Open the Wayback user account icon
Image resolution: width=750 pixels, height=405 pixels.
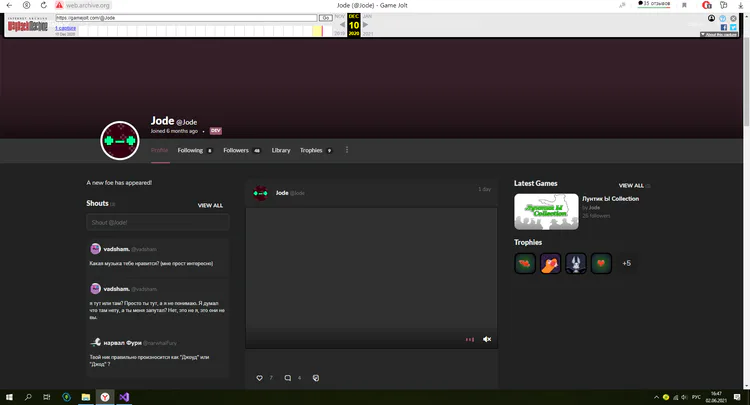[711, 18]
